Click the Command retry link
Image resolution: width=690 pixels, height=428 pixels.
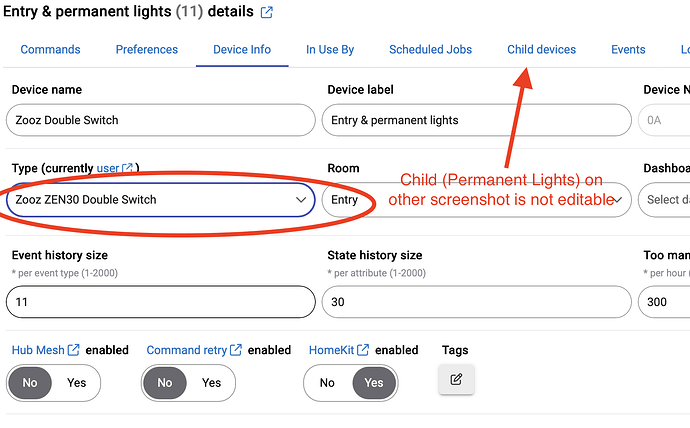point(186,350)
